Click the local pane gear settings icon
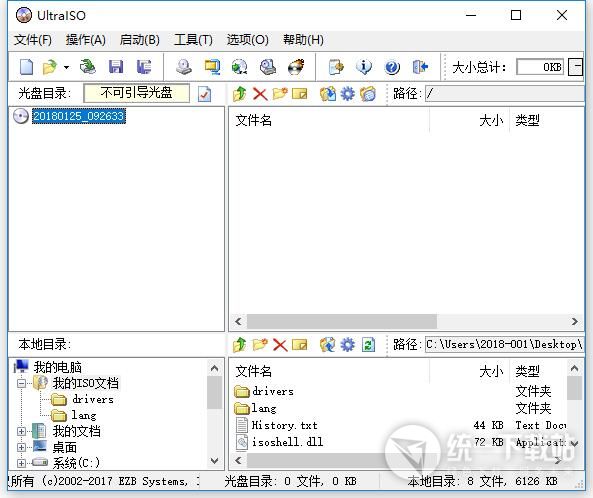Image resolution: width=593 pixels, height=498 pixels. click(348, 344)
